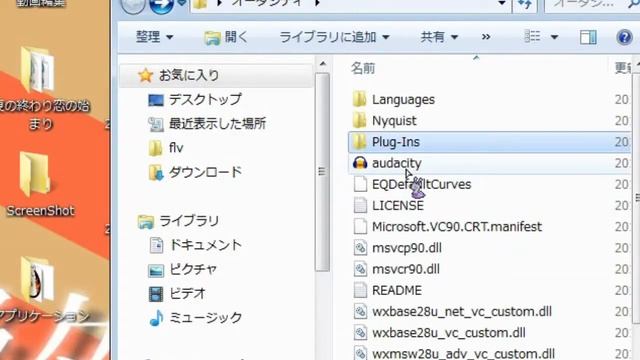This screenshot has width=640, height=360.
Task: Open the Languages folder icon
Action: tap(360, 100)
